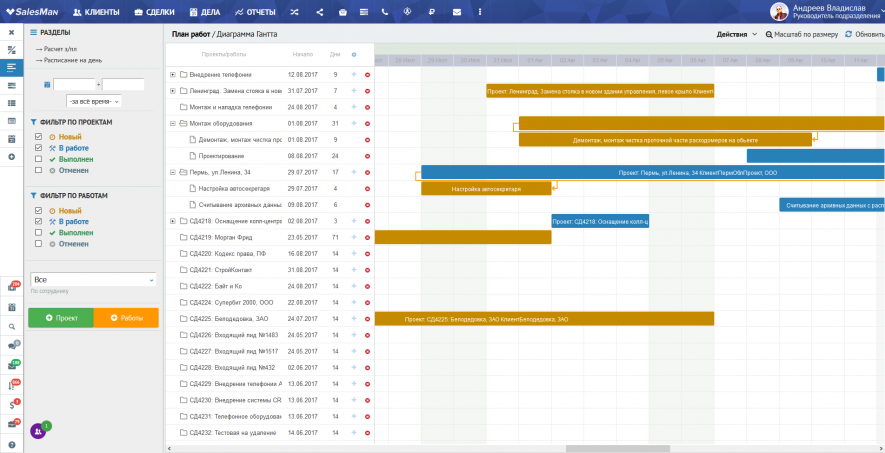885x453 pixels.
Task: Add a task to Внедрение телефонии with plus icon
Action: tap(353, 74)
